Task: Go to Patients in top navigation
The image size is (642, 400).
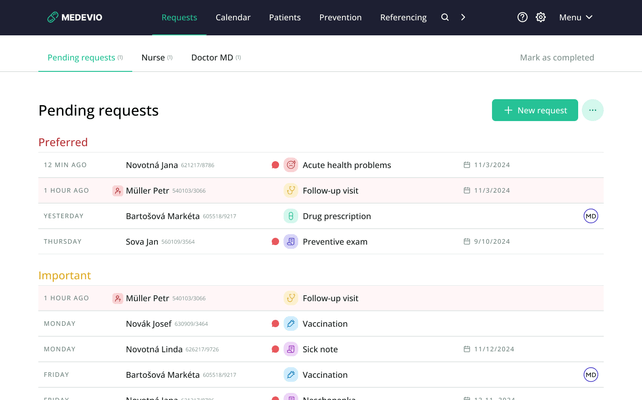Action: point(285,17)
